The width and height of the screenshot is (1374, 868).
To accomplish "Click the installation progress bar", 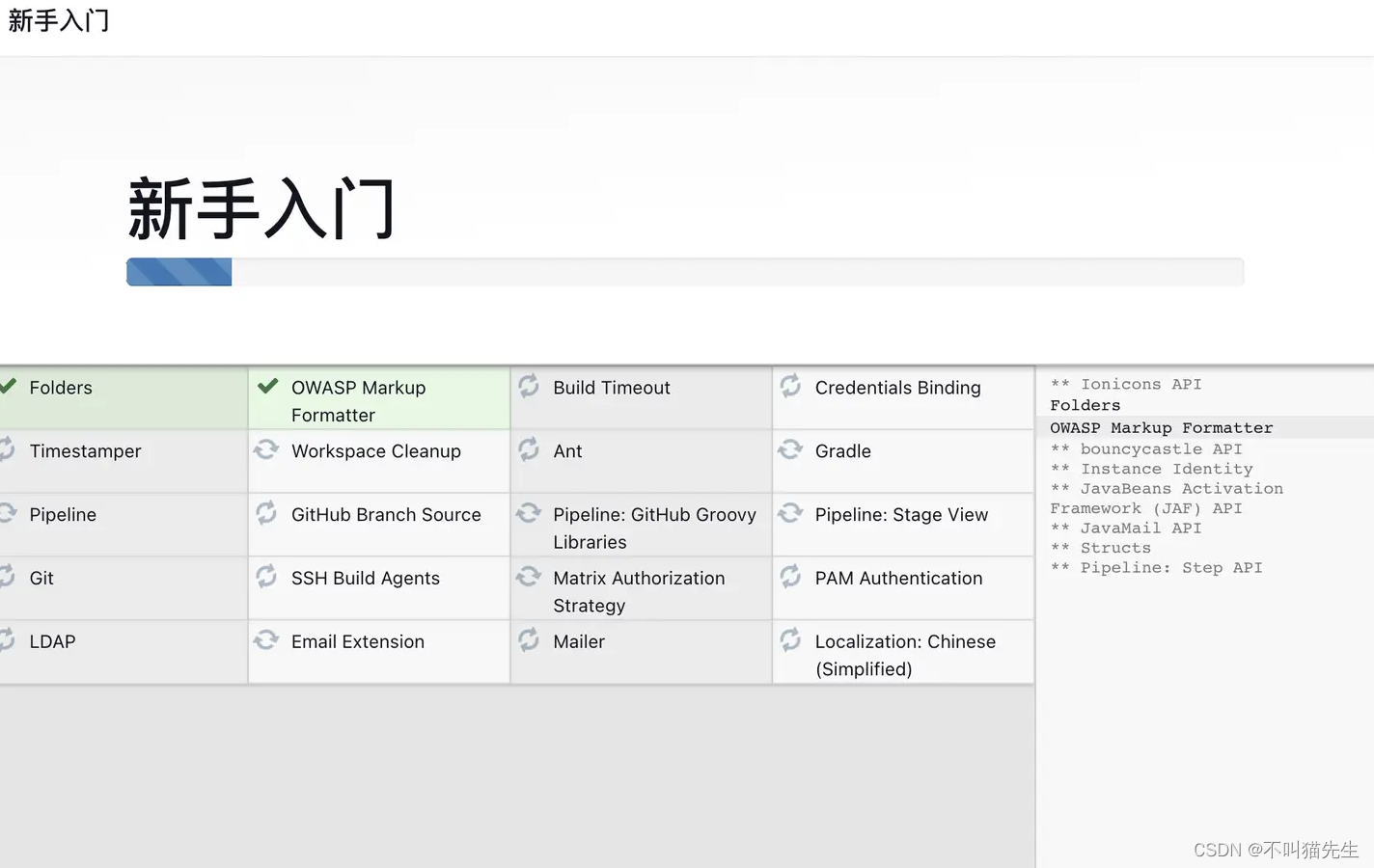I will tap(684, 272).
